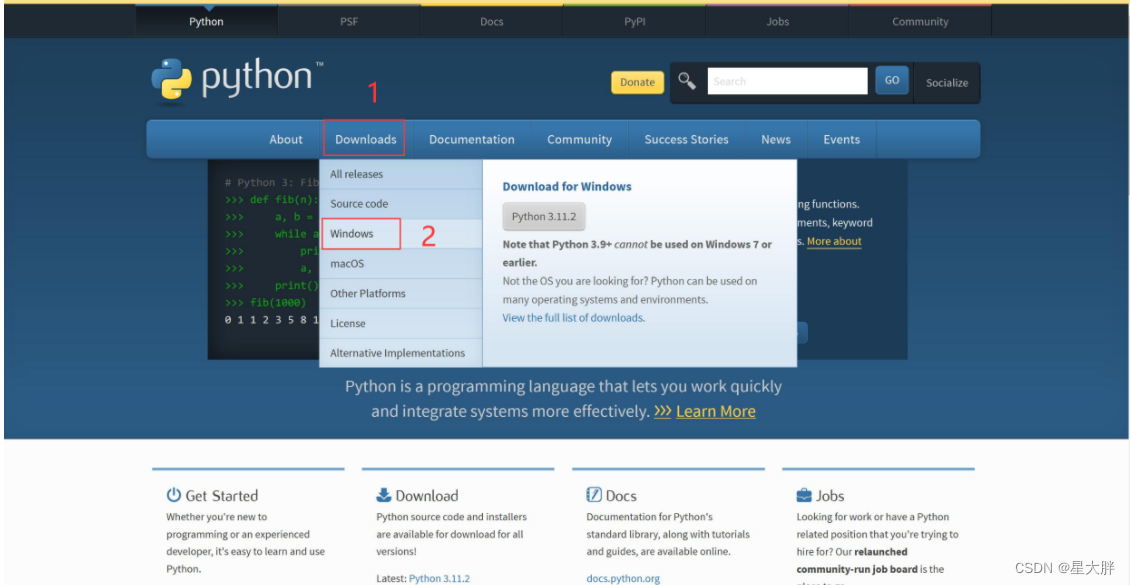Screen dimensions: 1130x585
Task: Open View the full list of downloads
Action: coord(573,318)
